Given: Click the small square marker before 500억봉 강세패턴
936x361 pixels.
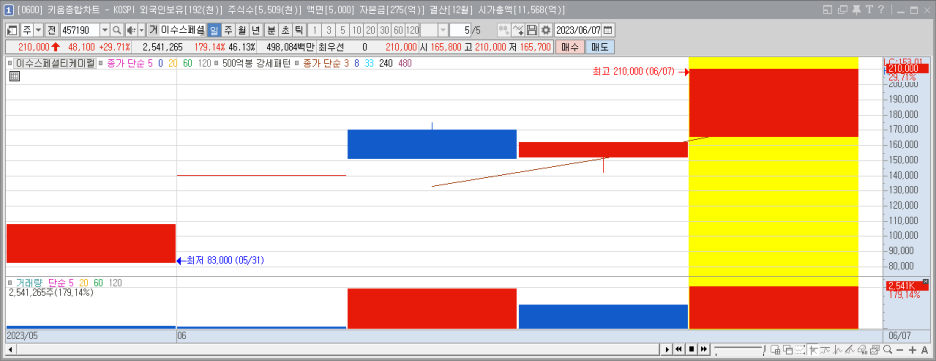Looking at the screenshot, I should [x=217, y=63].
